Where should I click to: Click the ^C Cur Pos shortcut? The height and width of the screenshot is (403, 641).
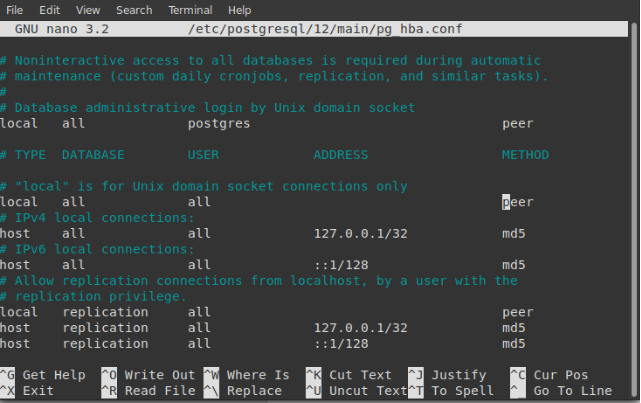(549, 375)
